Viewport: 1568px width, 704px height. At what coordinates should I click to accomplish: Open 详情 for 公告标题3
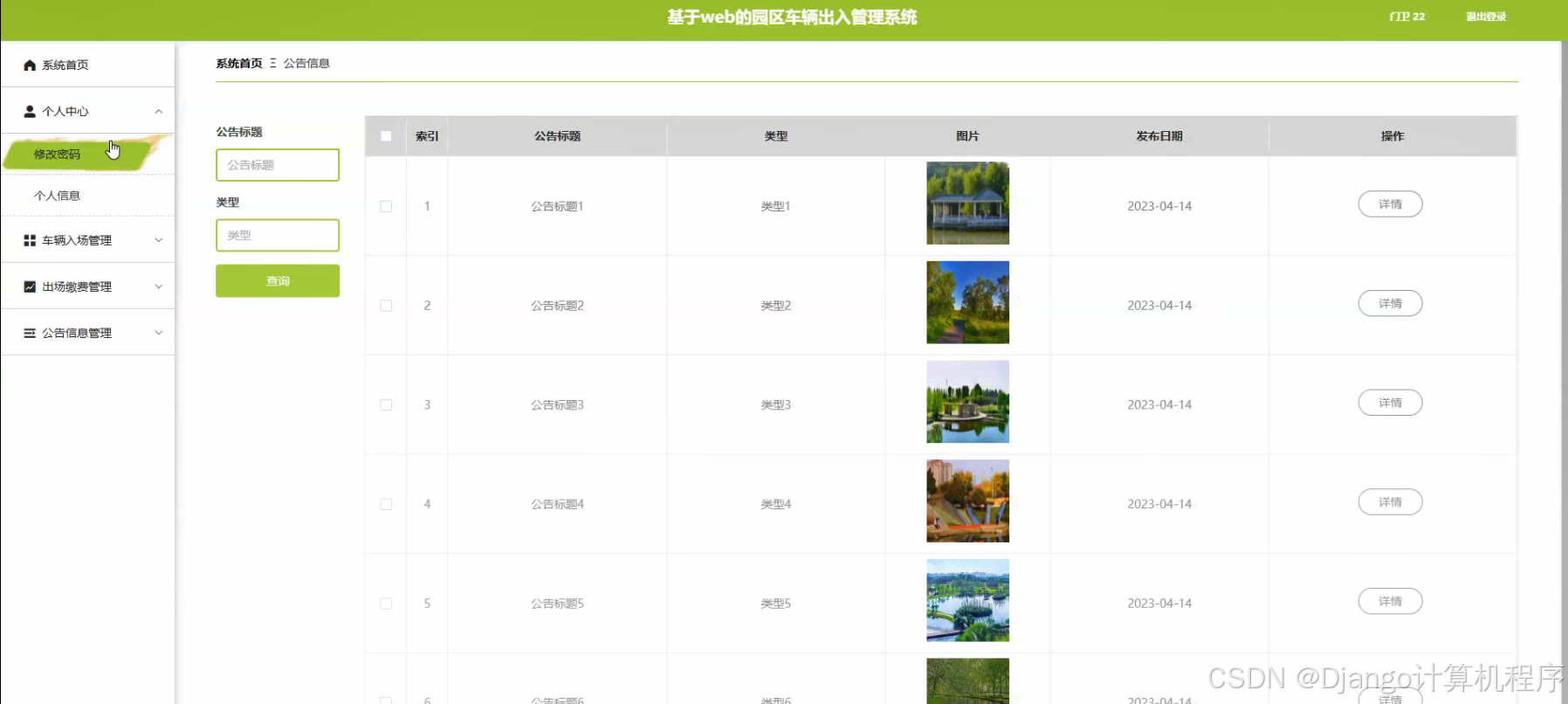click(x=1390, y=403)
